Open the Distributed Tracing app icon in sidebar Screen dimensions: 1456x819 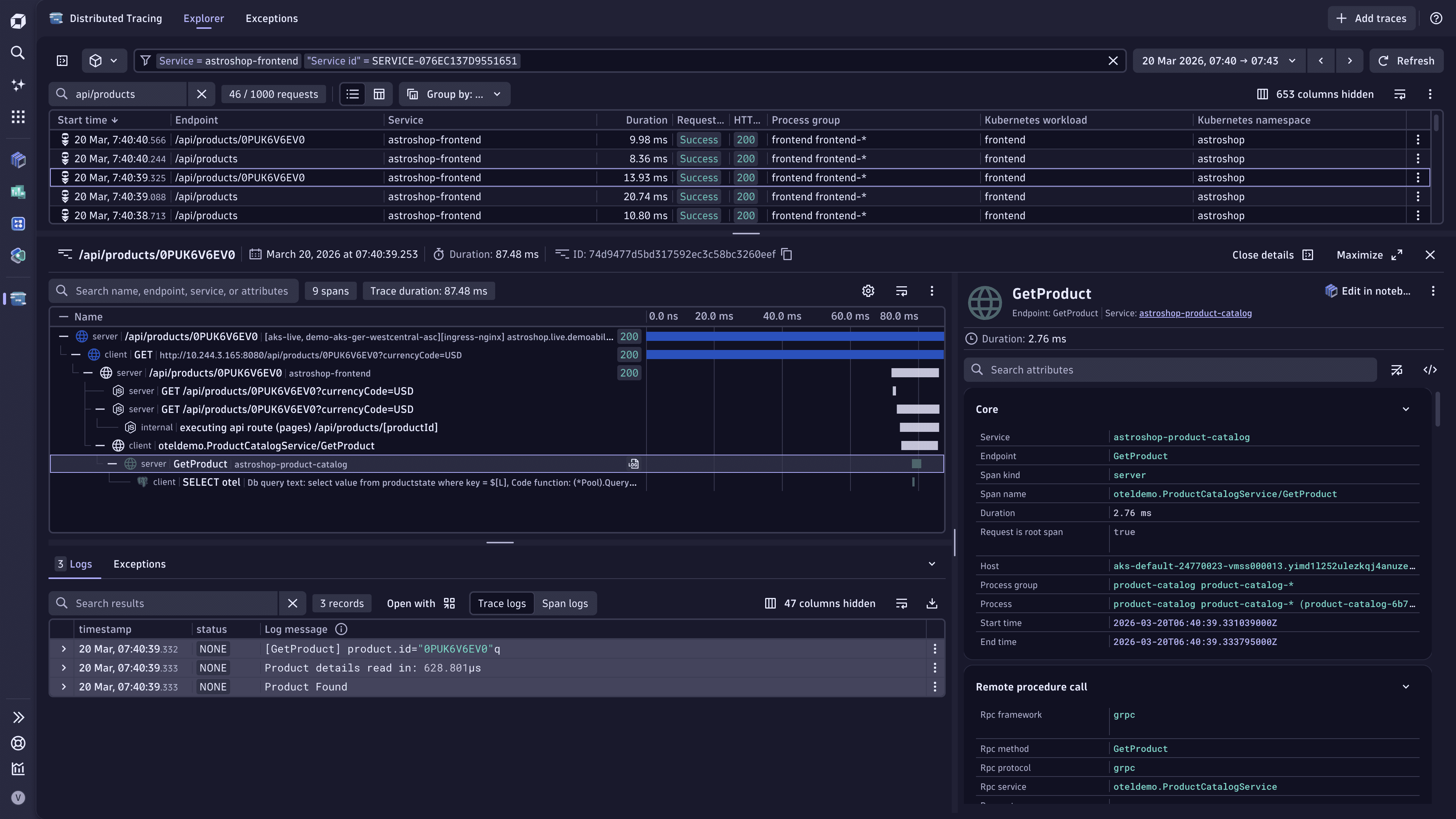point(18,298)
